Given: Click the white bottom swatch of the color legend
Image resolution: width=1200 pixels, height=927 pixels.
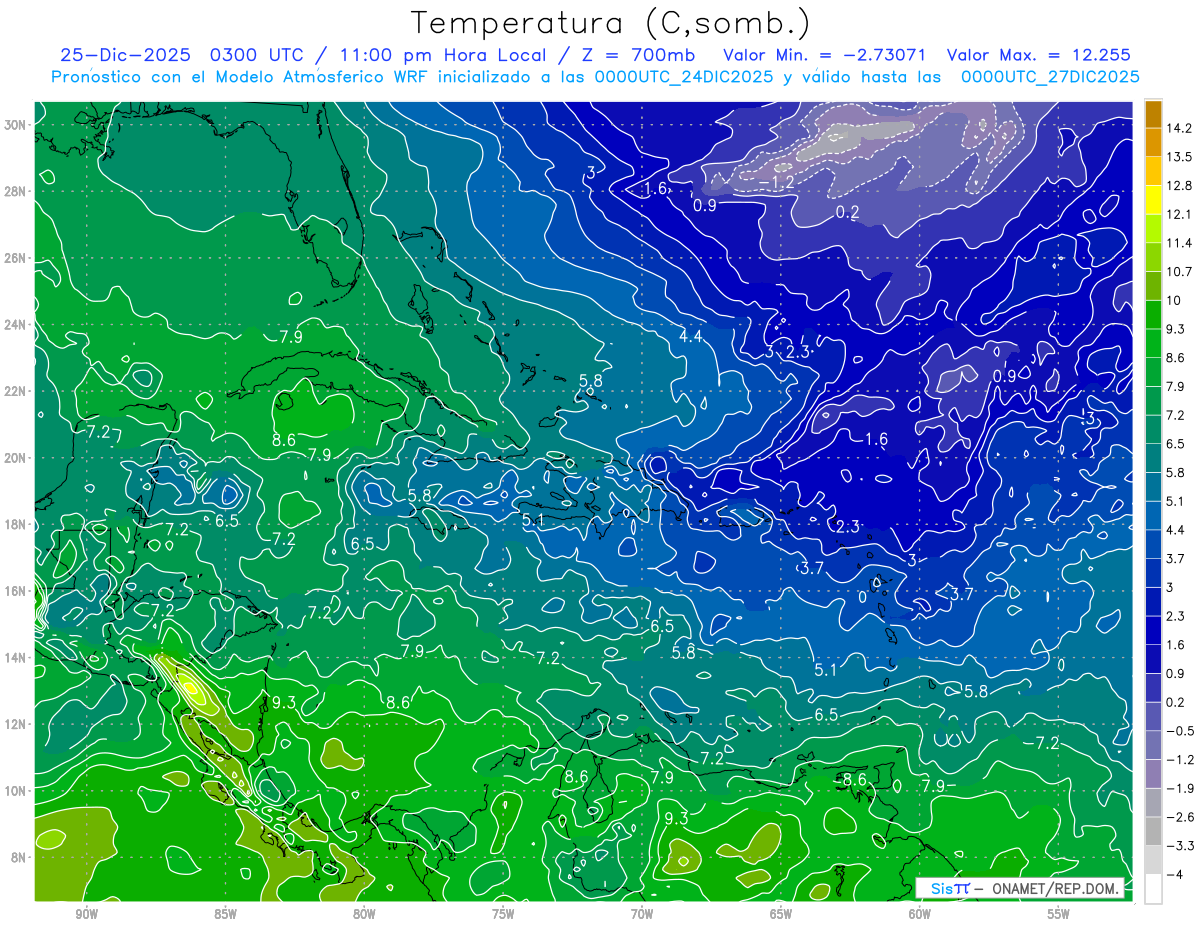Looking at the screenshot, I should pos(1154,888).
